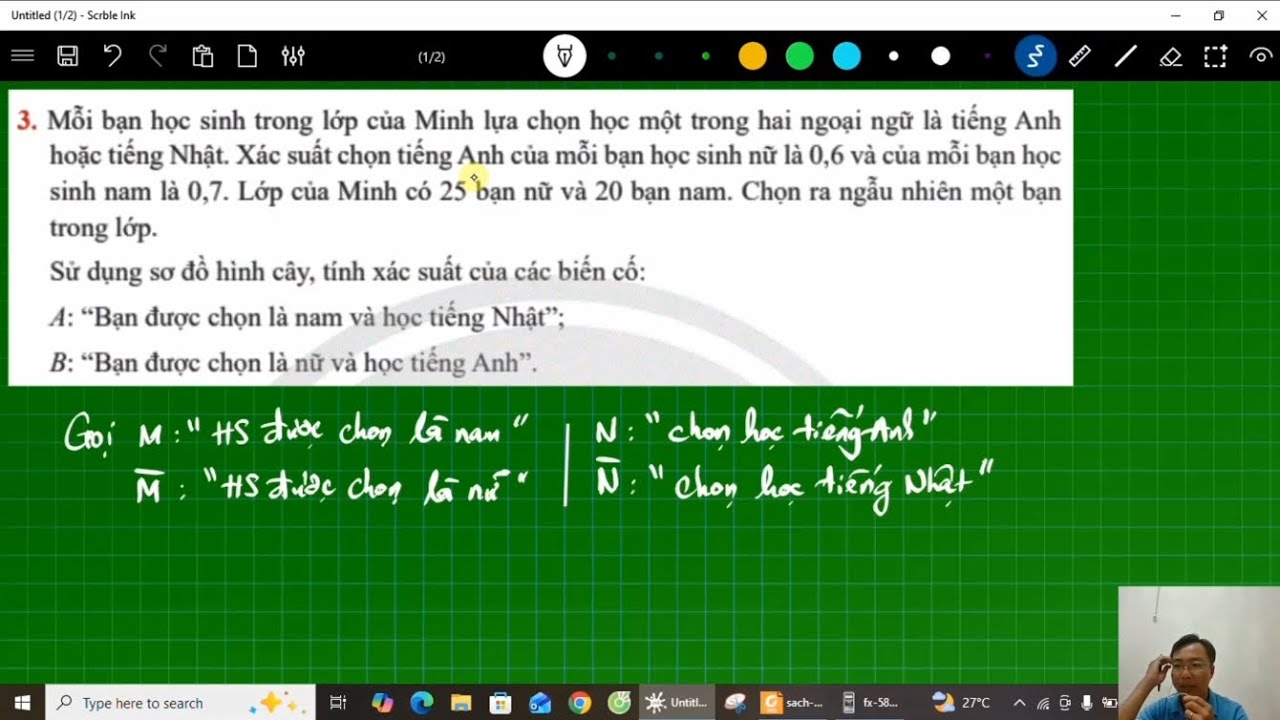Click the webcam overlay thumbnail
Screen dimensions: 1280x720
[1199, 653]
